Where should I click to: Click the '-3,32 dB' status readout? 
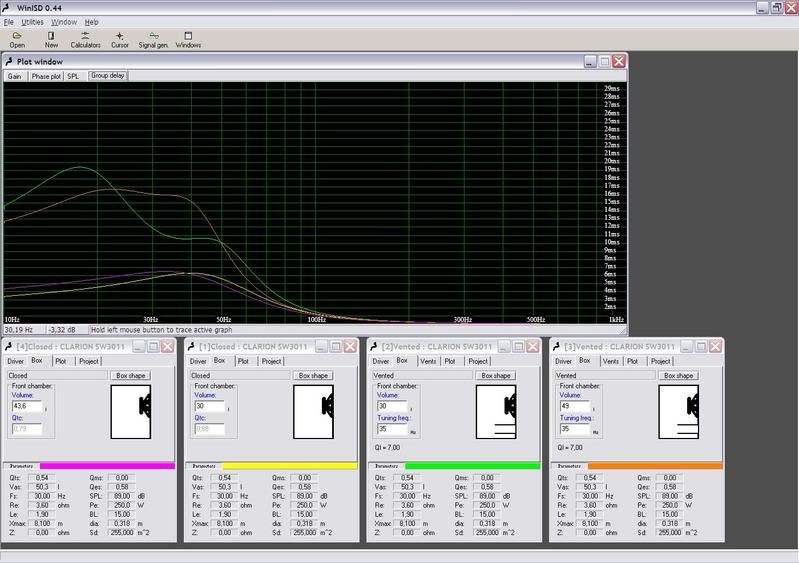67,330
